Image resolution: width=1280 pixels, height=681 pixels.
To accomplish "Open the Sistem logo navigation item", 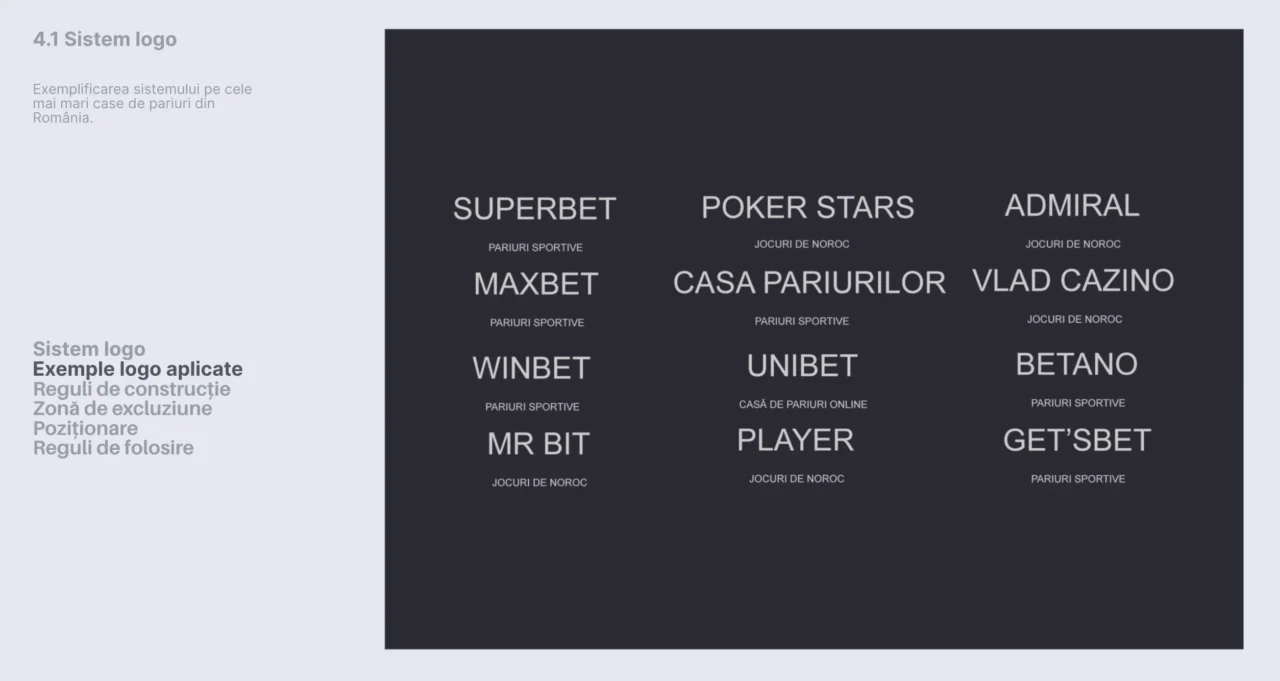I will 89,349.
